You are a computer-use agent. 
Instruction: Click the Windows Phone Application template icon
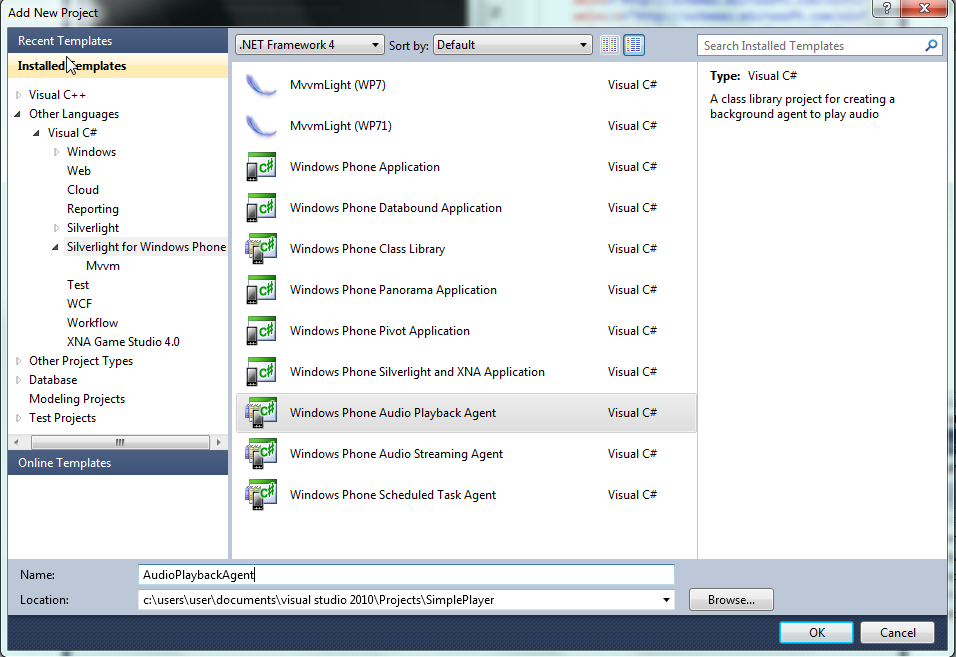(x=261, y=167)
